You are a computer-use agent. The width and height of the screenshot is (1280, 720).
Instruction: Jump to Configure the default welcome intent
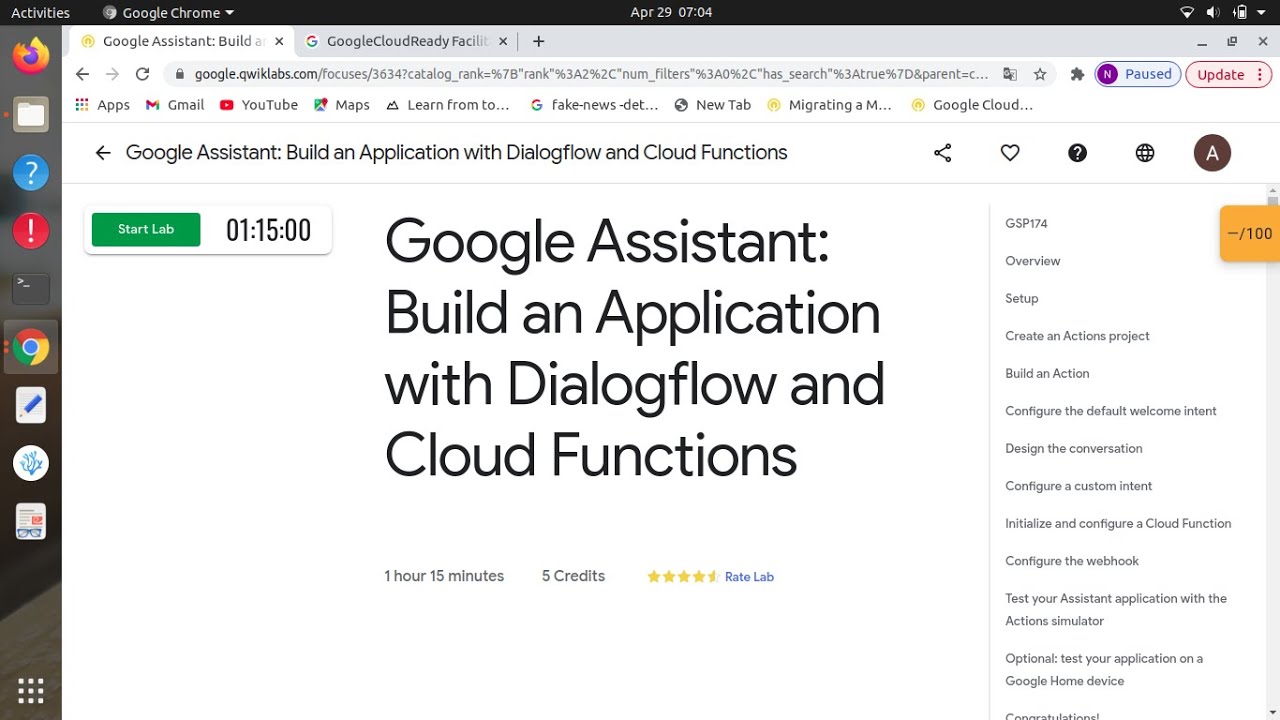coord(1111,411)
